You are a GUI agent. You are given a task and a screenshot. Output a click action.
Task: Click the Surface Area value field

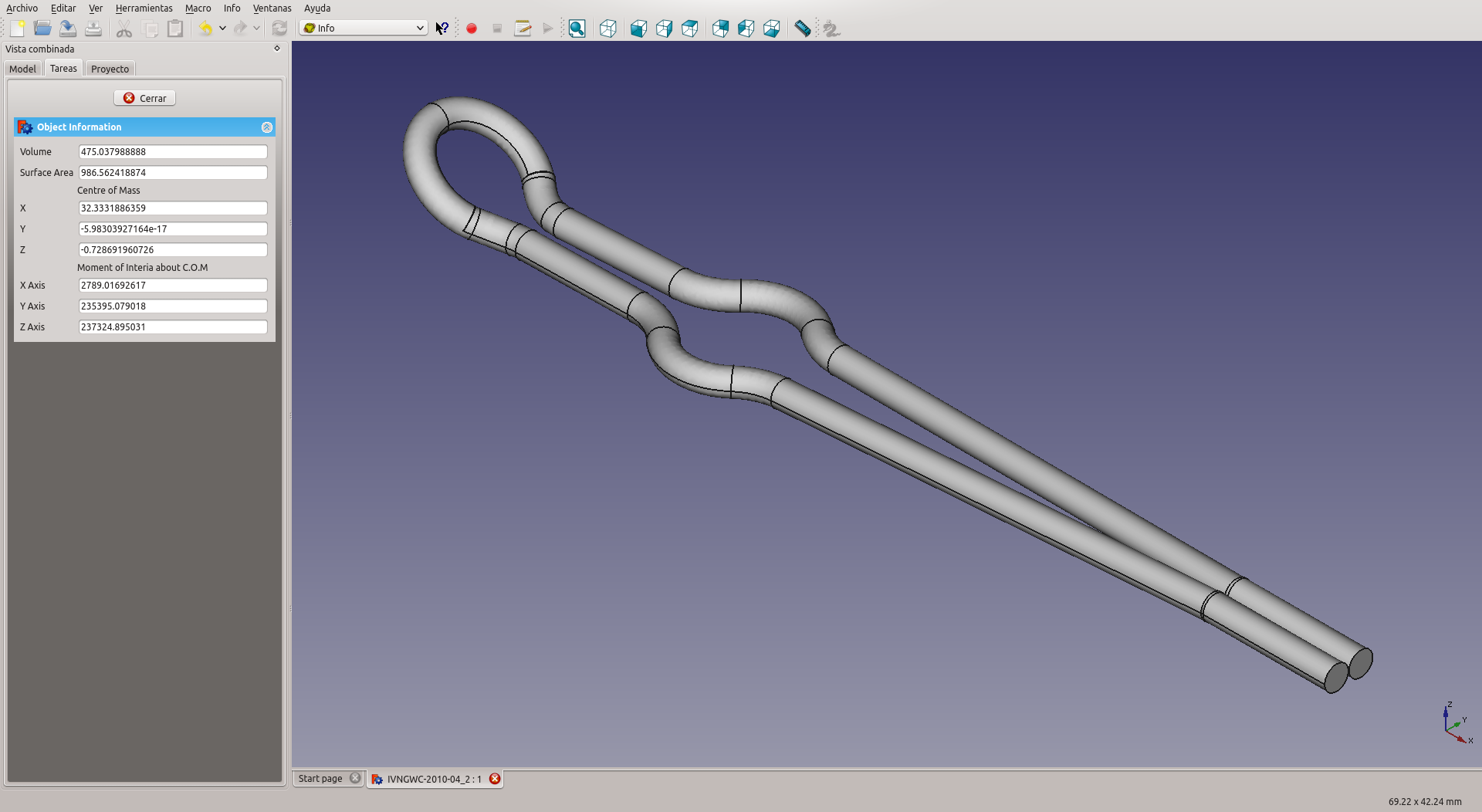point(173,173)
